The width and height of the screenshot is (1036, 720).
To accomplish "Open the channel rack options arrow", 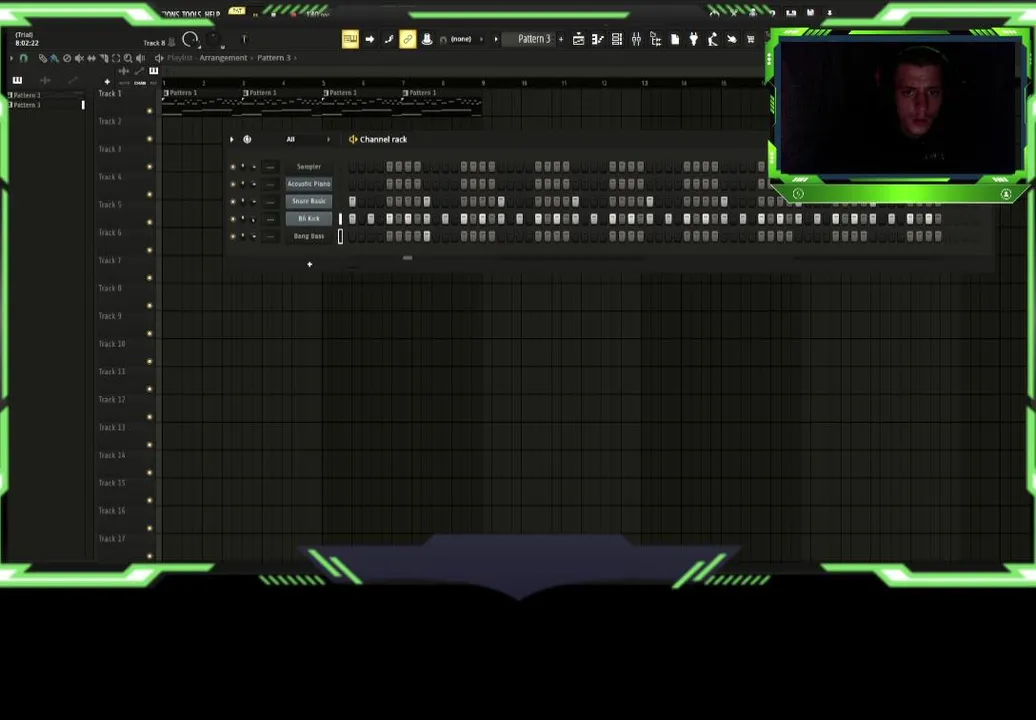I will (x=231, y=139).
